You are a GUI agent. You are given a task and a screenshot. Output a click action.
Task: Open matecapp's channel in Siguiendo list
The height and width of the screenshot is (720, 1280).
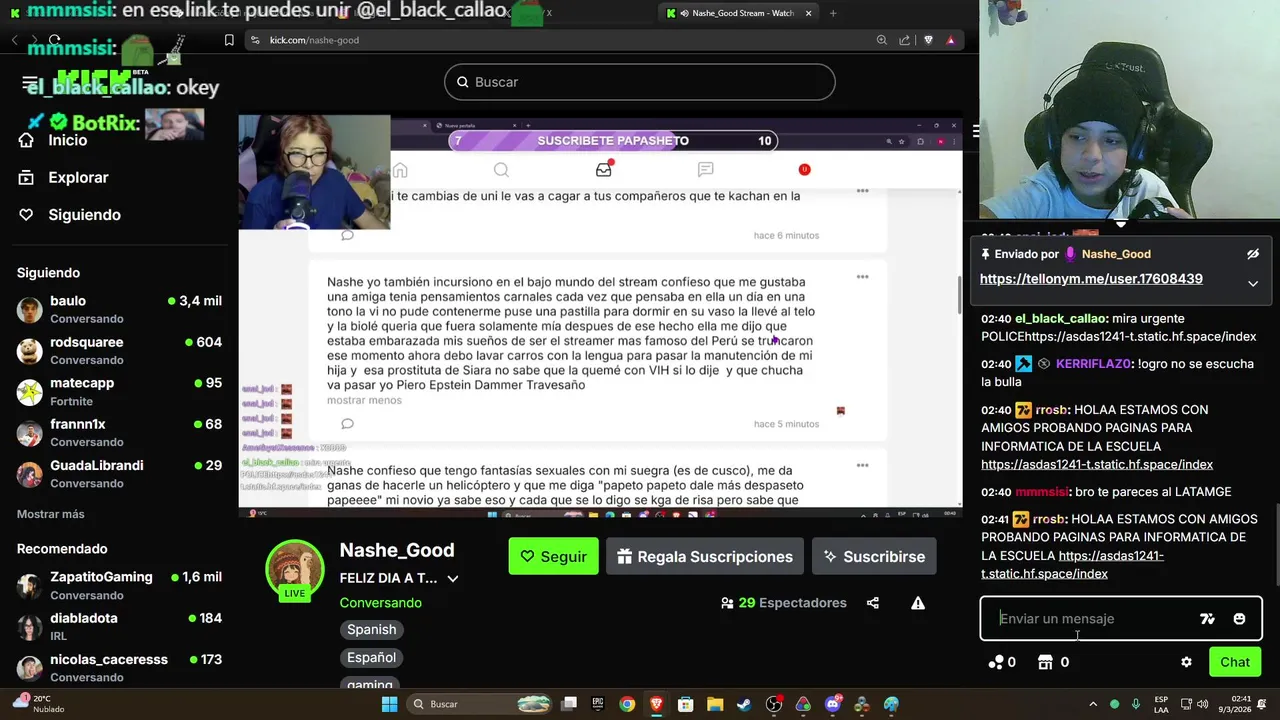point(119,391)
